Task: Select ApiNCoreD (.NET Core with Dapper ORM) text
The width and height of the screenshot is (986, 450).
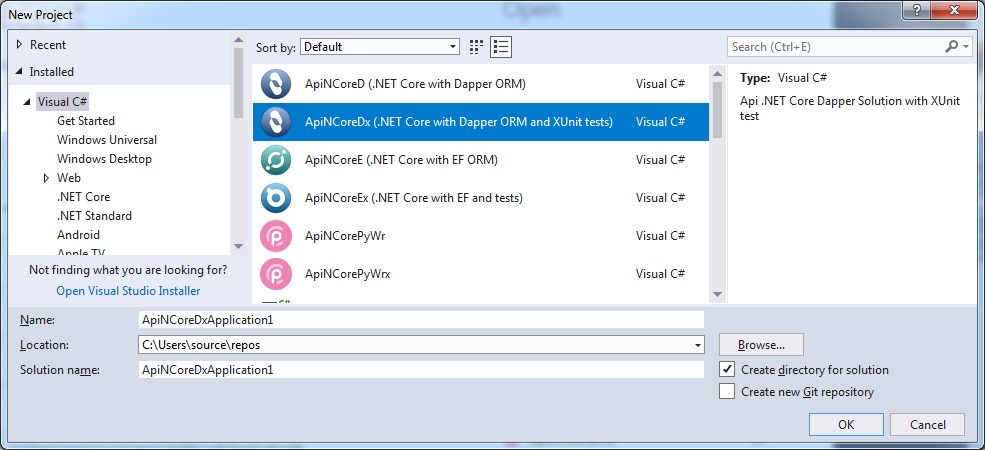Action: (415, 84)
